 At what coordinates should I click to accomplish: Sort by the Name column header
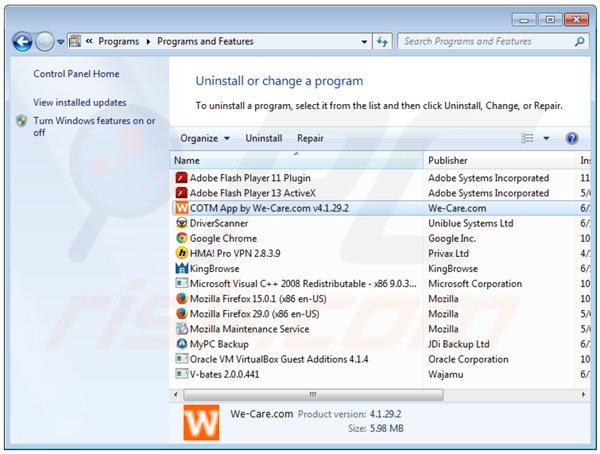tap(297, 160)
